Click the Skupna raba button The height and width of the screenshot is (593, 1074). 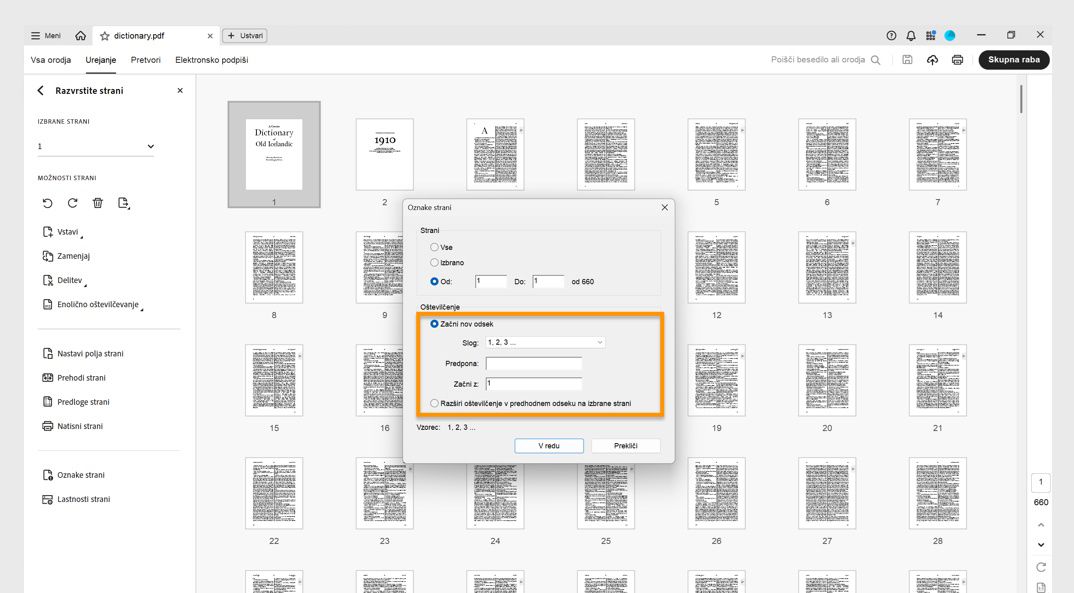click(x=1014, y=60)
